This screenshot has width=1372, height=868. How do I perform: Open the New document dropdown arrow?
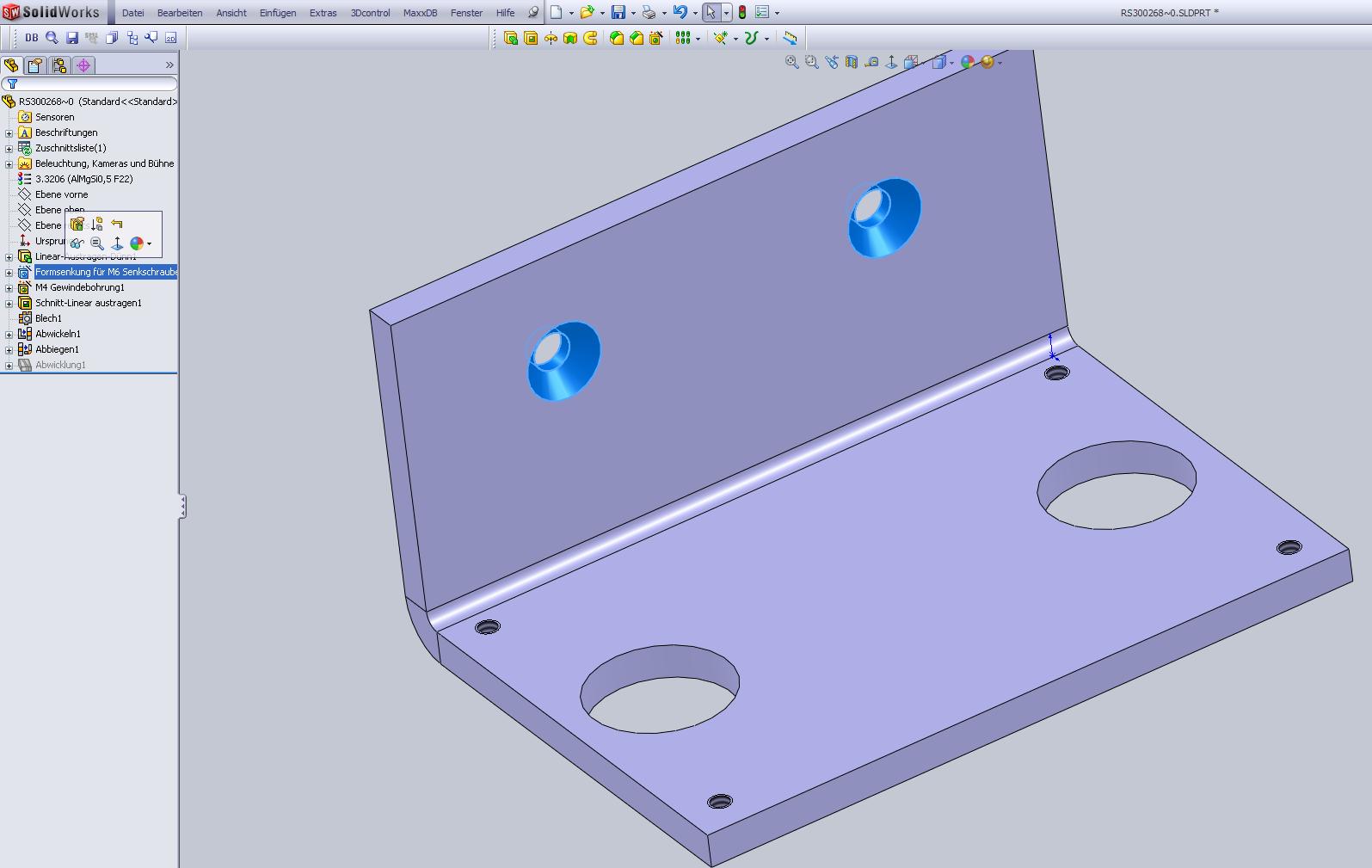[571, 13]
